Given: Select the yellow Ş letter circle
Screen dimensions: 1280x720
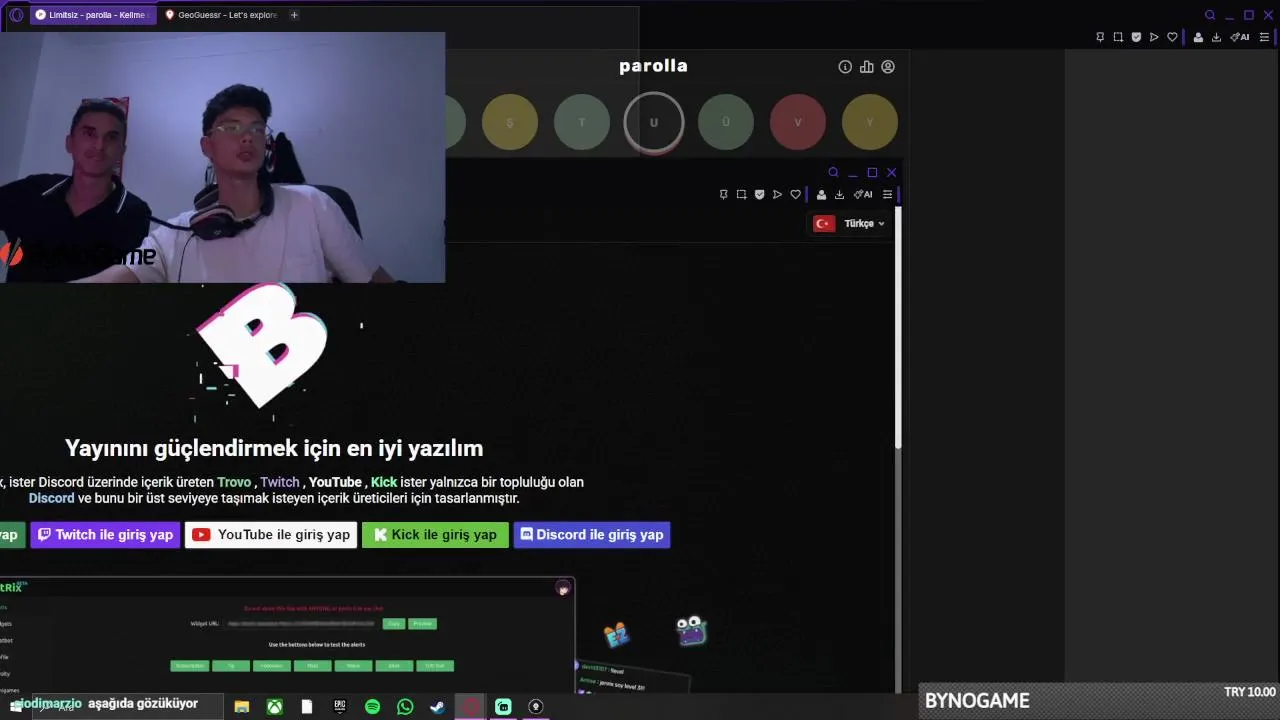Looking at the screenshot, I should coord(510,122).
